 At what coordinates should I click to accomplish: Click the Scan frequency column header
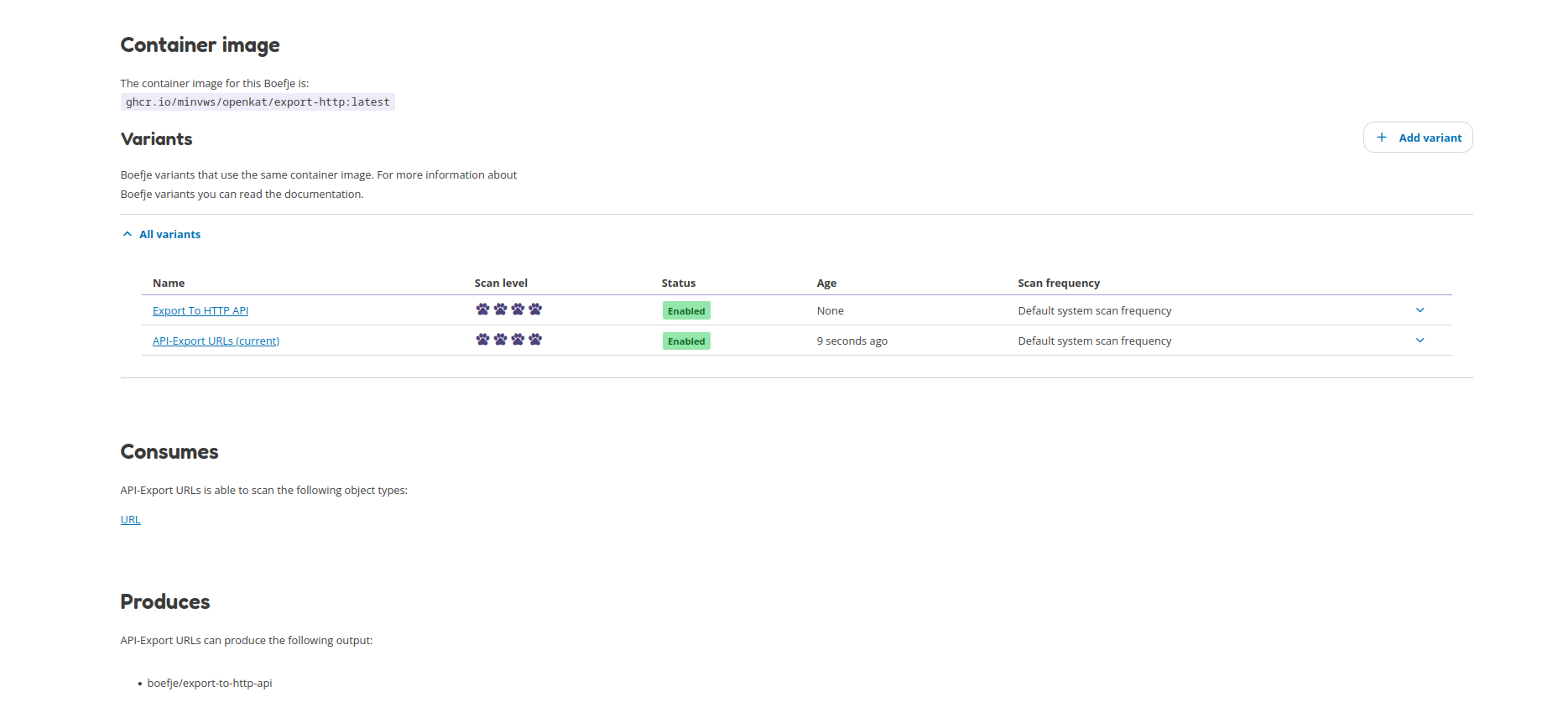[1059, 283]
